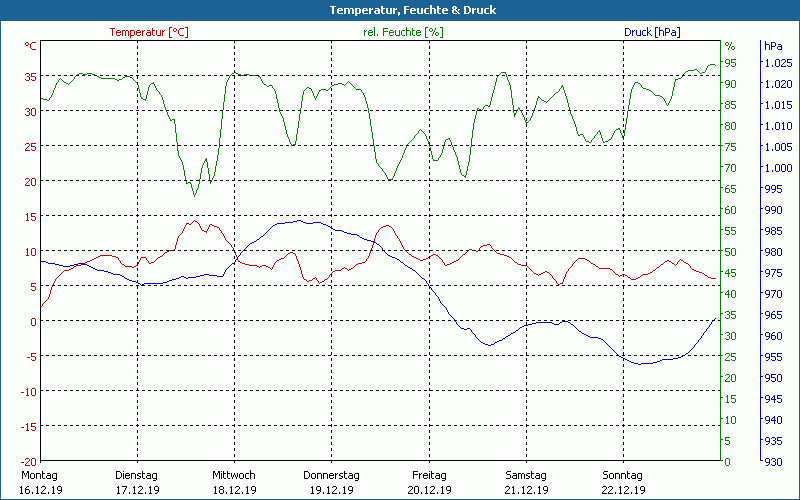
Task: Click green humidity axis value "0"
Action: click(x=728, y=462)
